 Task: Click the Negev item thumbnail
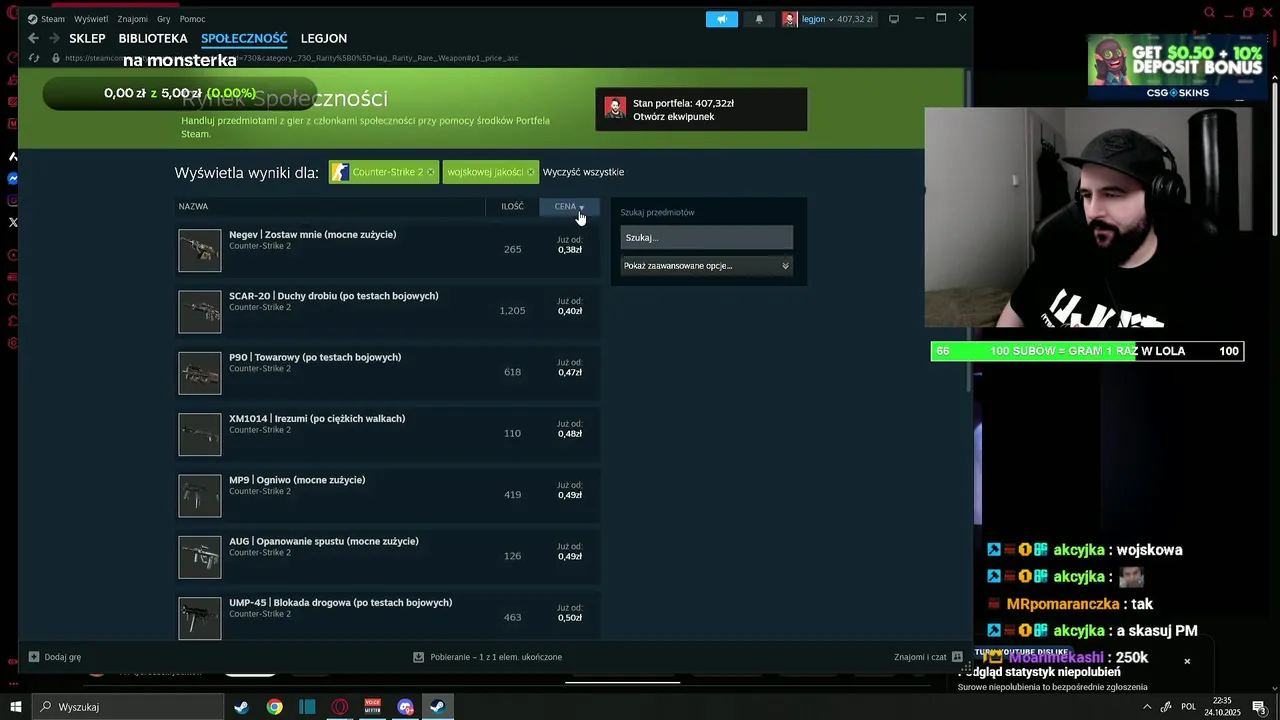click(x=200, y=250)
